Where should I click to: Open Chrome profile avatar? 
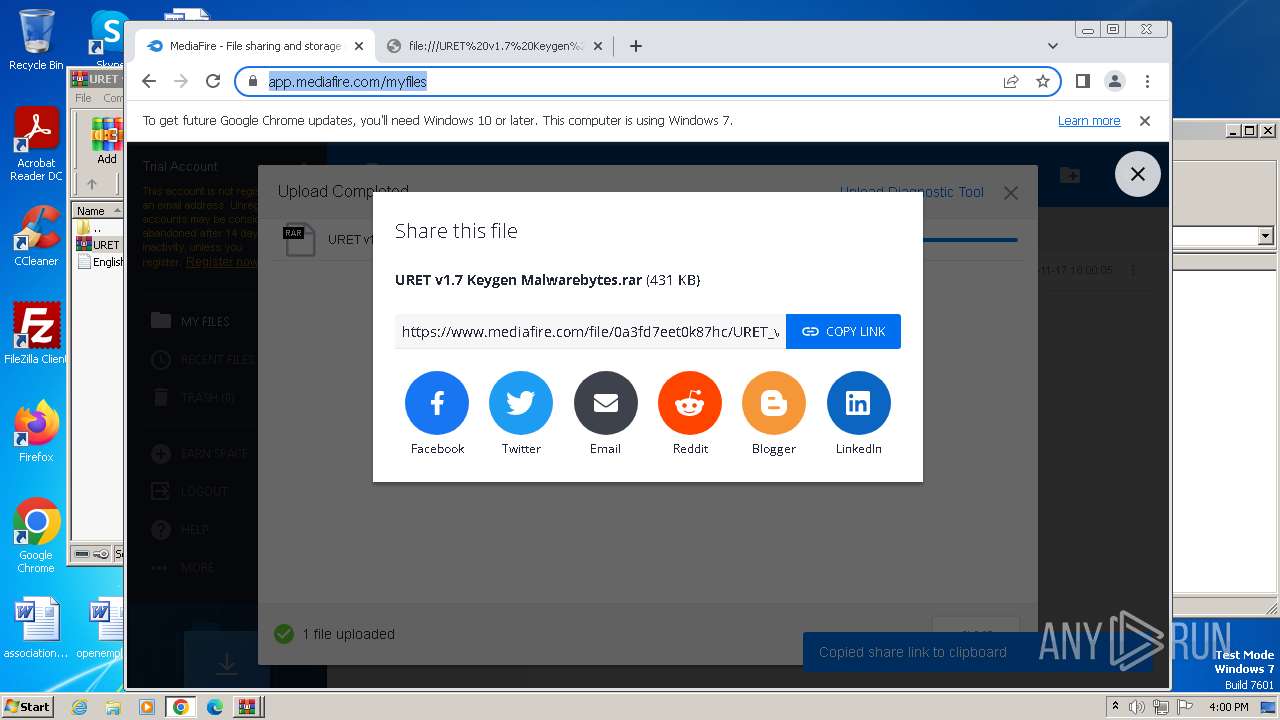click(x=1115, y=81)
